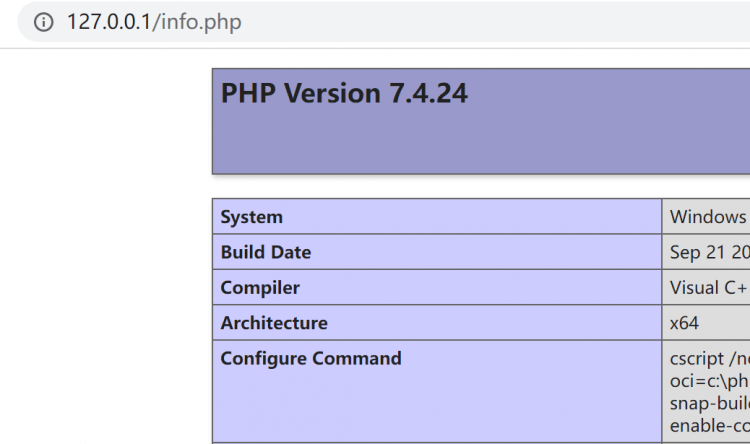This screenshot has height=444, width=750.
Task: Click the Windows value in System row
Action: [x=708, y=217]
